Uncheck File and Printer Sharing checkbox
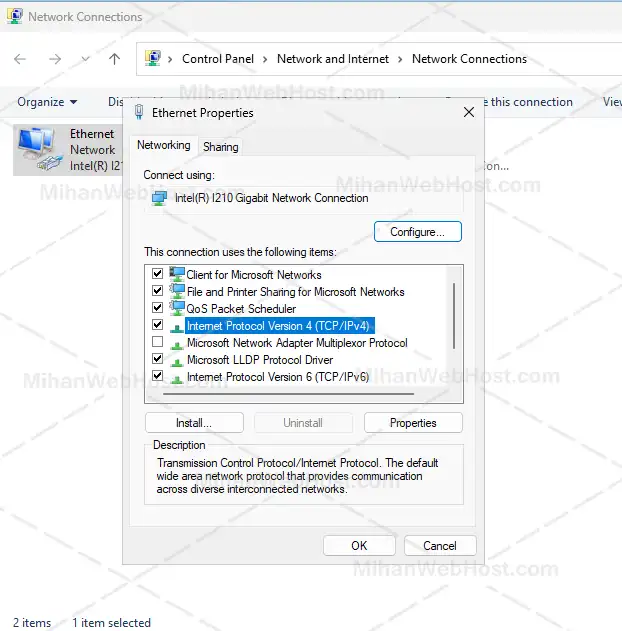The height and width of the screenshot is (631, 622). point(157,291)
